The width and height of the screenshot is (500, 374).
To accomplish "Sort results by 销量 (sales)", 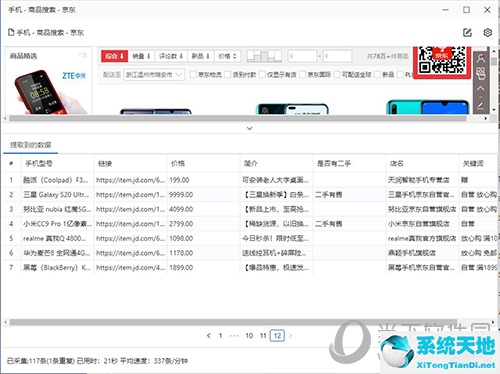I will [x=141, y=56].
